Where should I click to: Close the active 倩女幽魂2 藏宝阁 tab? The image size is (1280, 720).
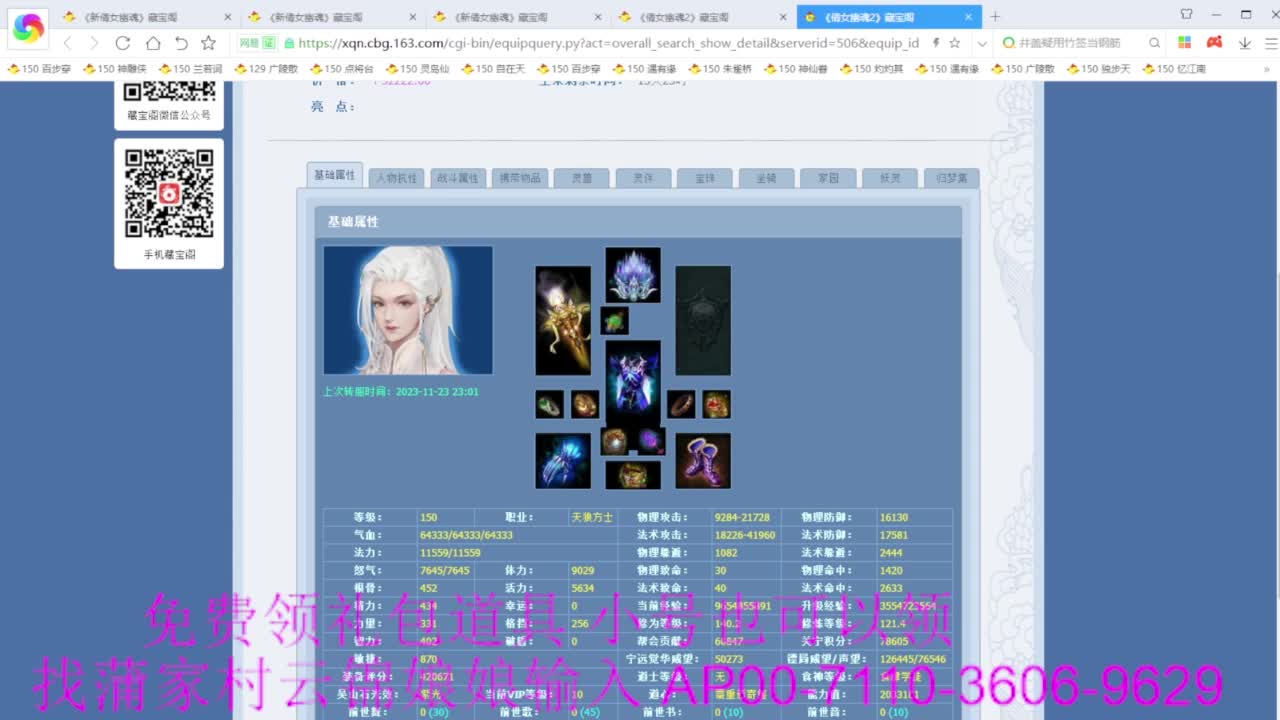coord(968,17)
